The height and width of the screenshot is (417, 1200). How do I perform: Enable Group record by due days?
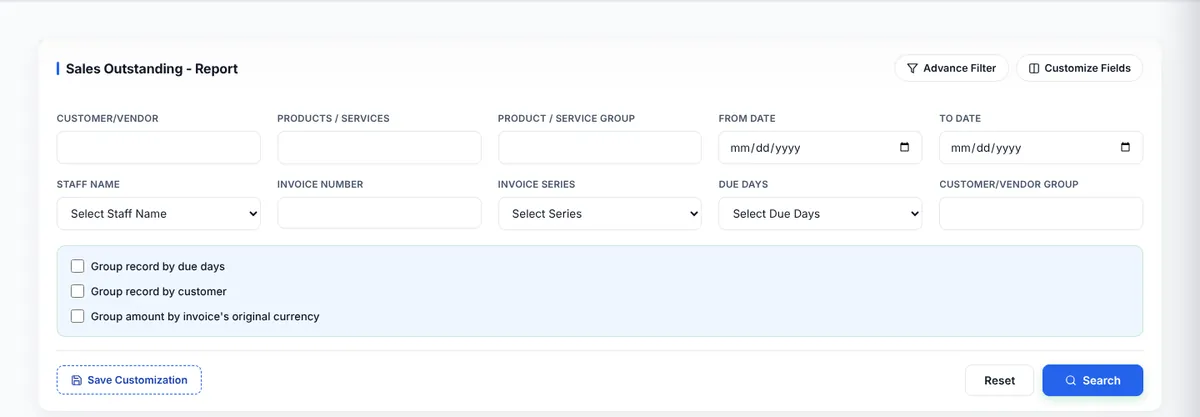[x=78, y=267]
